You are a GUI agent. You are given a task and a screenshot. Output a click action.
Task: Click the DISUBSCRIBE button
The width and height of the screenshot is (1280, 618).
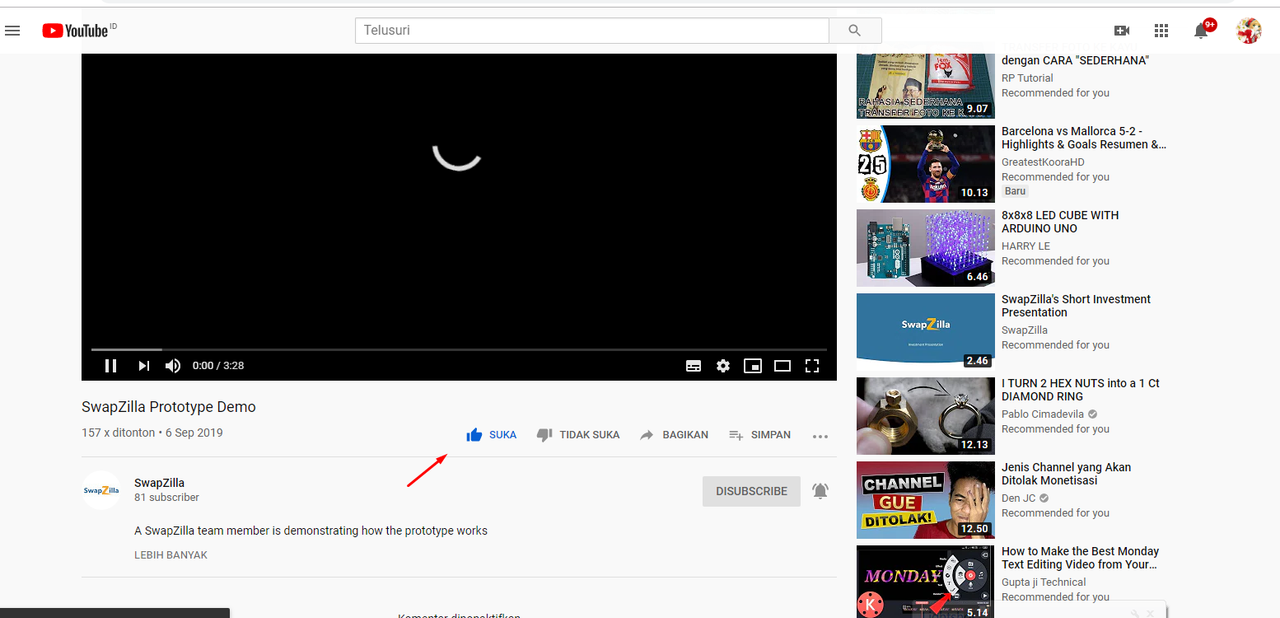(752, 491)
